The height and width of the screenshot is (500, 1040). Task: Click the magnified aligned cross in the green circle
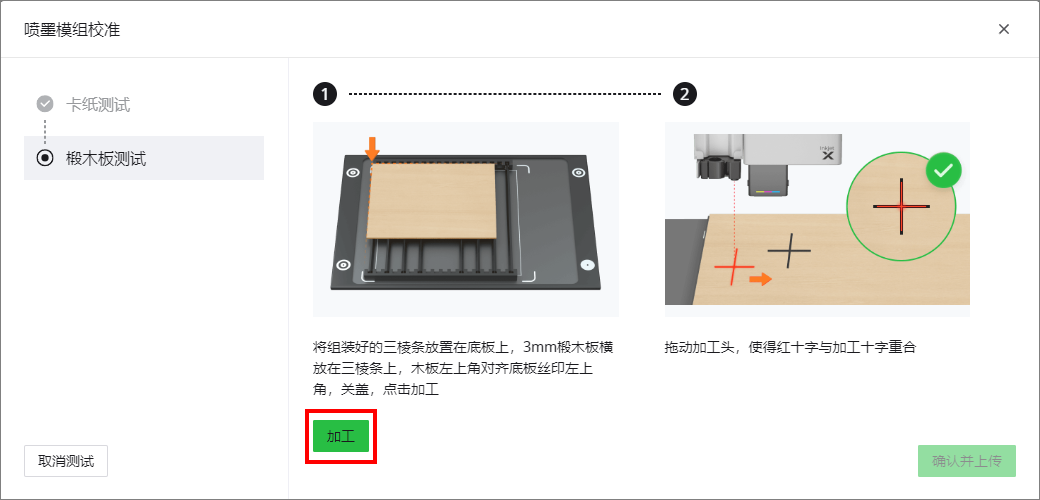901,206
